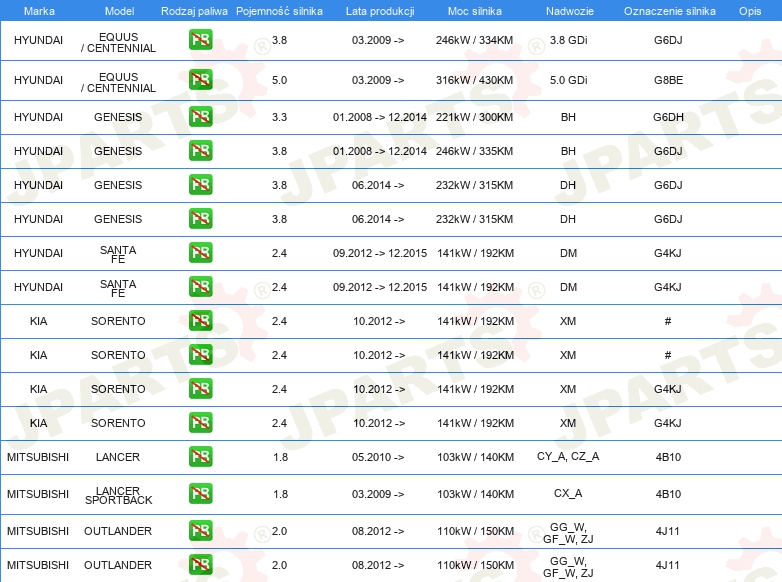Click the Mitsubishi Lancer 4B10 CY_A fuel icon
This screenshot has height=582, width=782.
point(200,457)
